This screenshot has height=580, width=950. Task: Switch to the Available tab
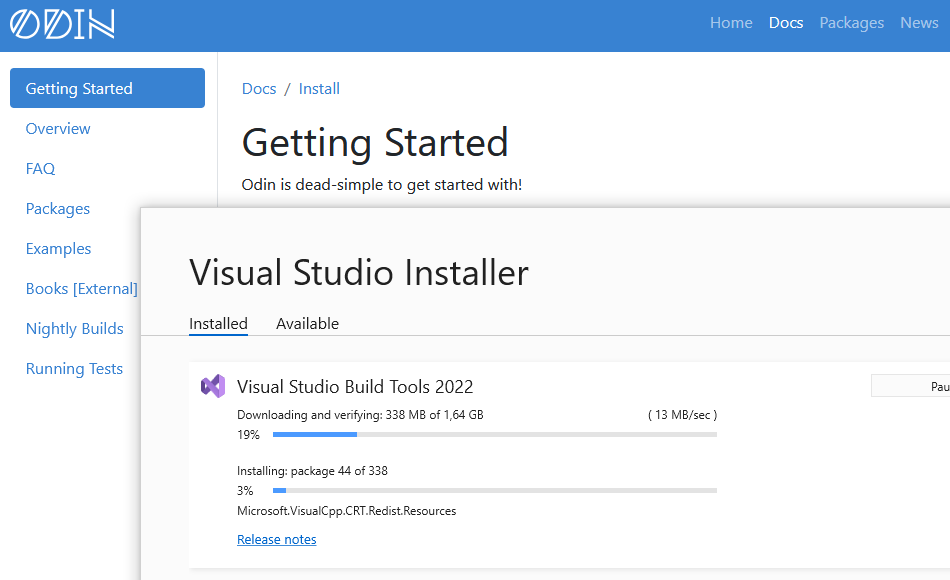click(307, 323)
